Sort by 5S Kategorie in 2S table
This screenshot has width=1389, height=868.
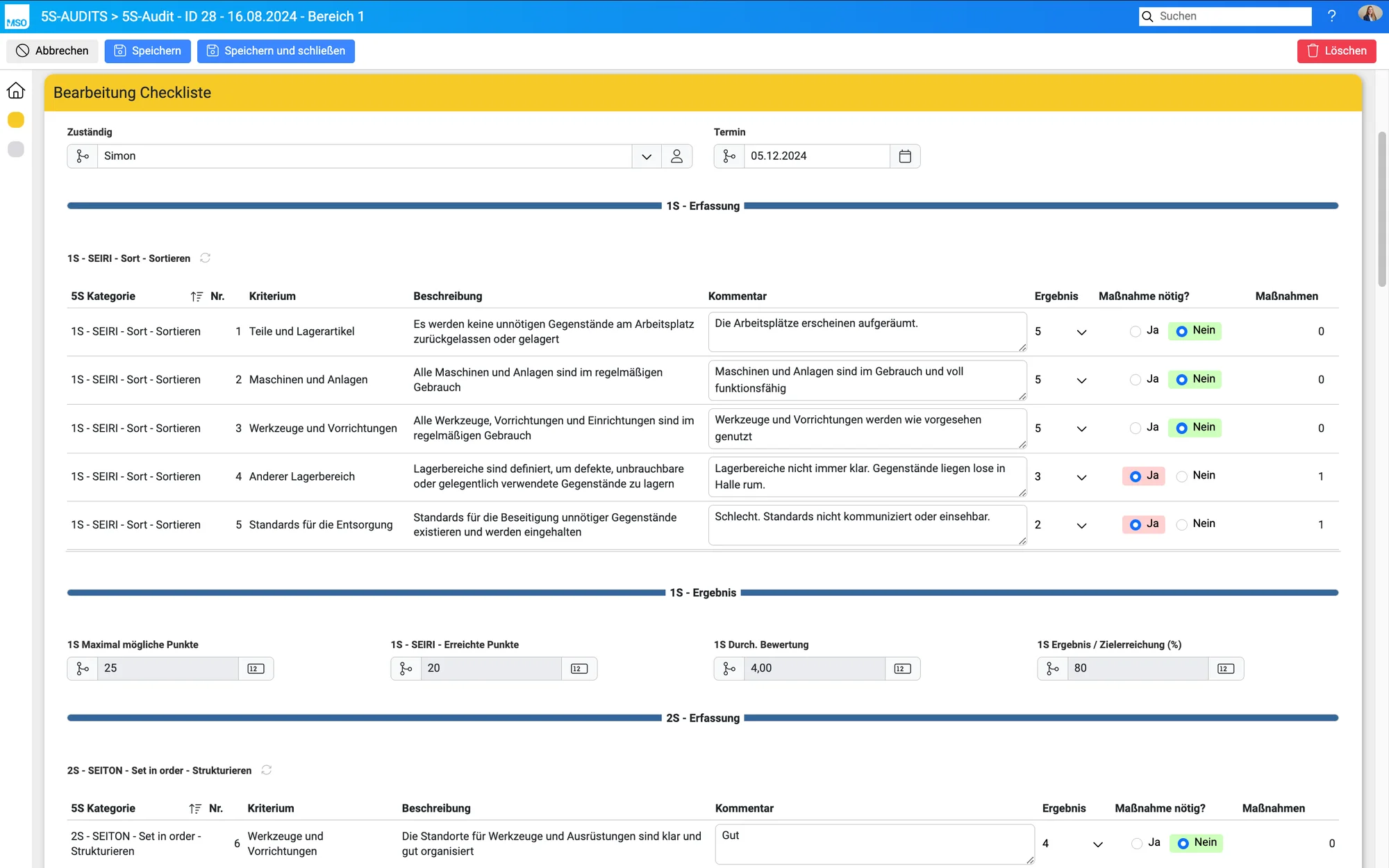pos(195,809)
